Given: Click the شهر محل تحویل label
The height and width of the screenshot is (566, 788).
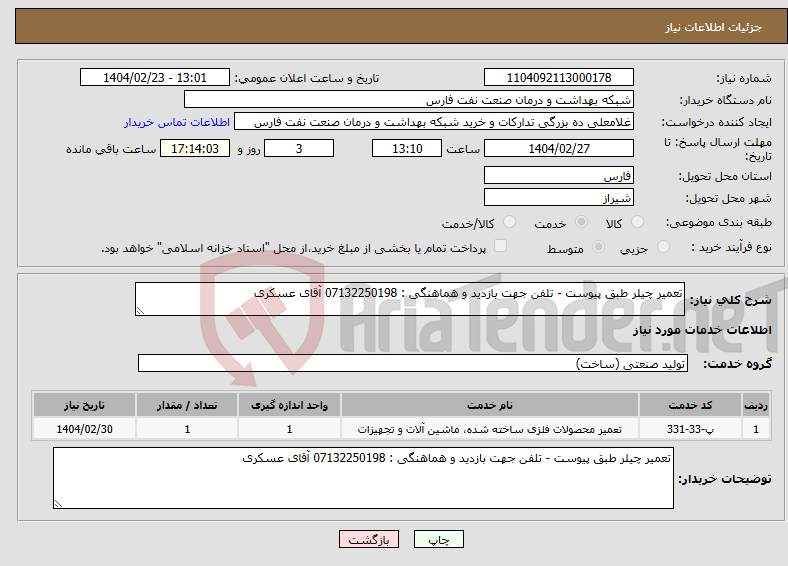Looking at the screenshot, I should (x=729, y=199).
